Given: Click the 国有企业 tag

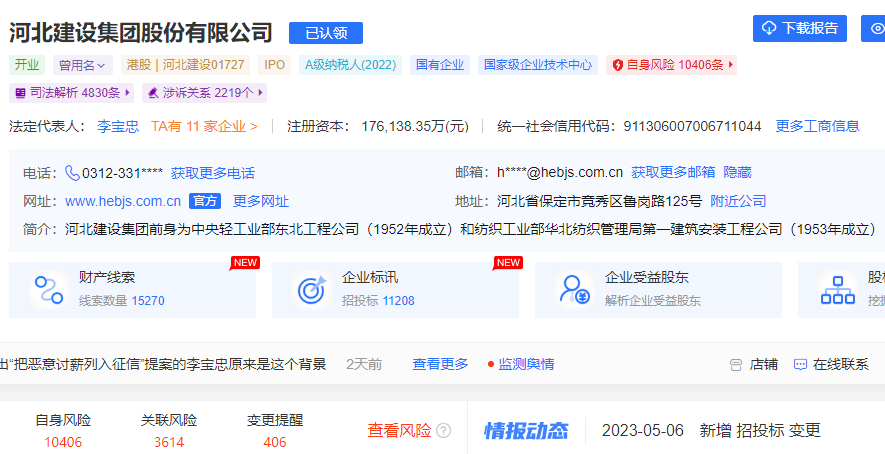Looking at the screenshot, I should pos(440,65).
